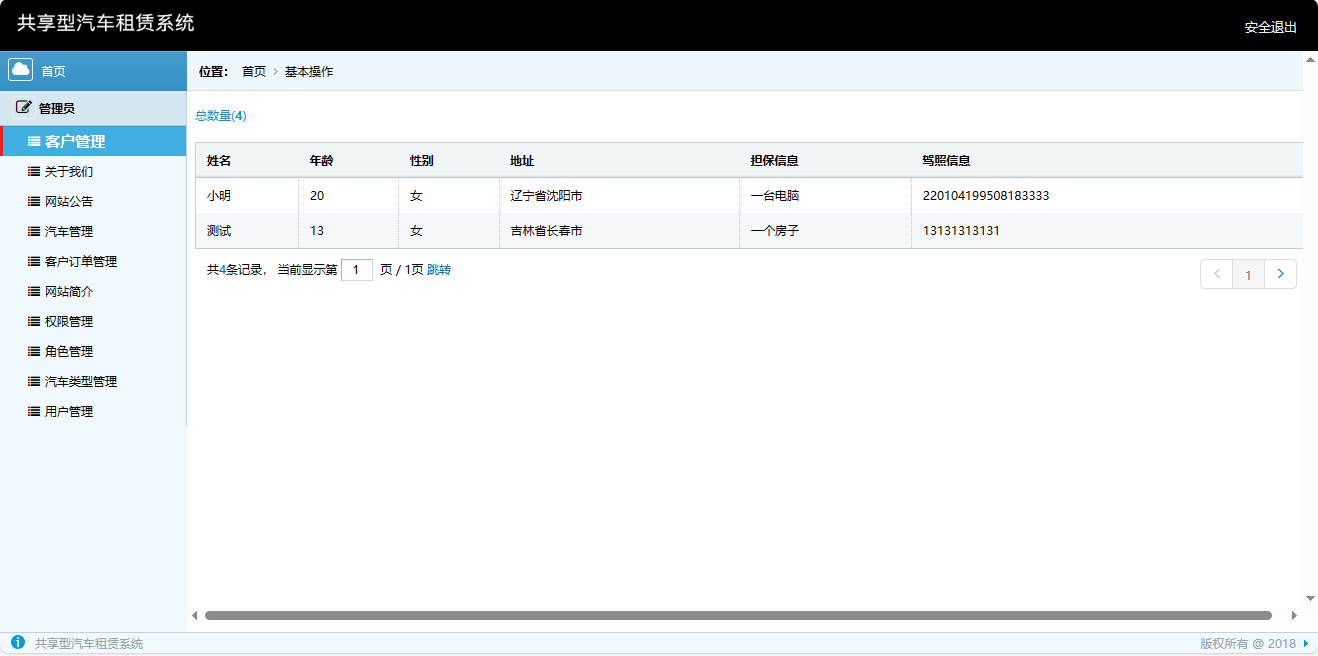Click license number 220104199508183333
This screenshot has height=656, width=1318.
coord(986,195)
